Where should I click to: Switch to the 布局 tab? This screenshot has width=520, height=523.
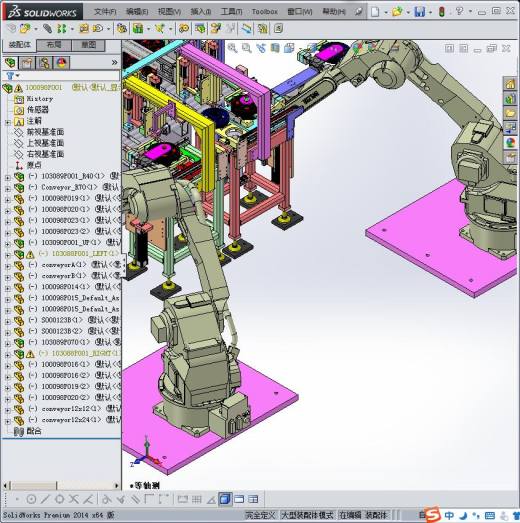tap(54, 45)
